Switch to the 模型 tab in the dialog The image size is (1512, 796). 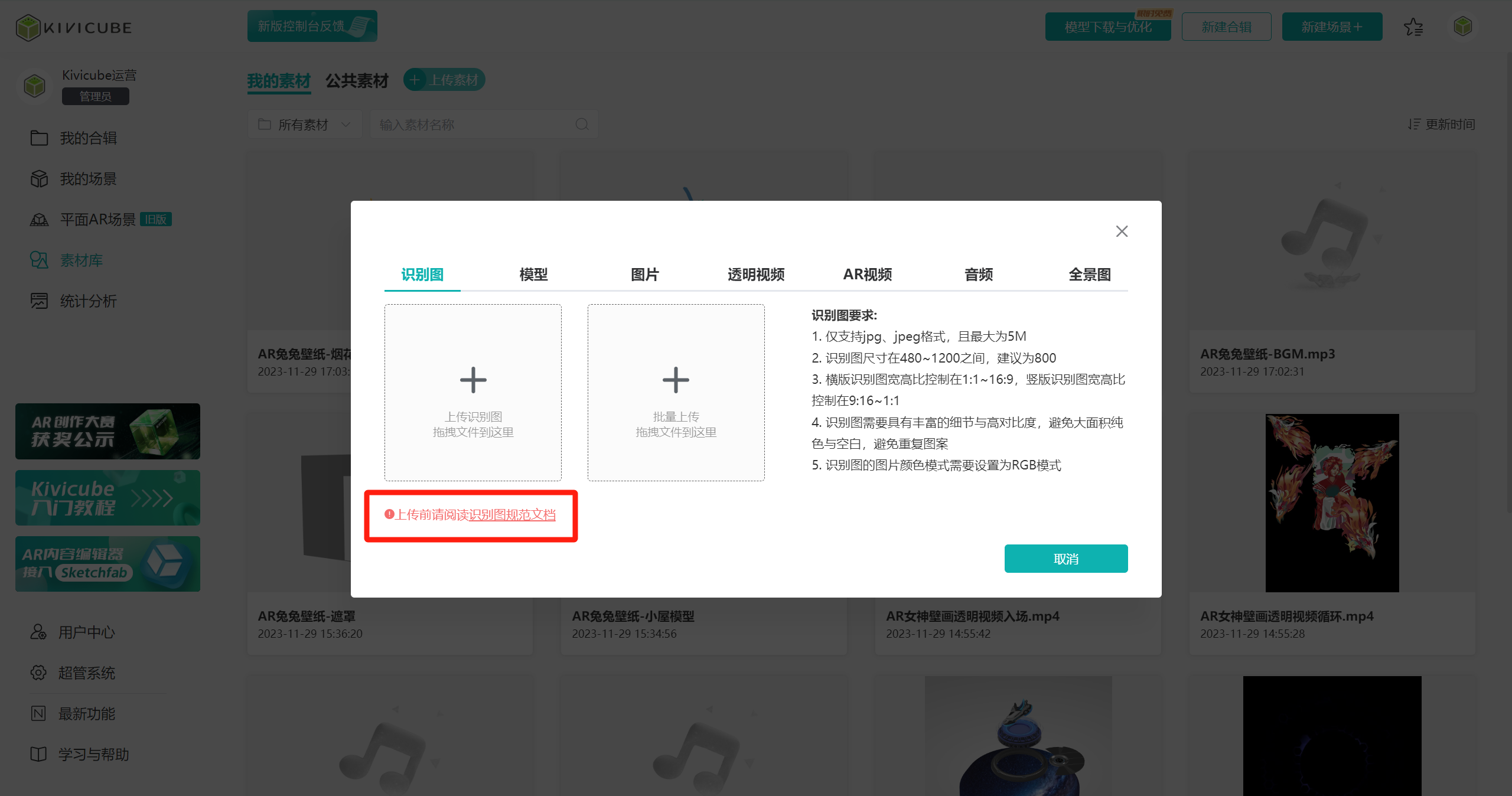tap(533, 275)
